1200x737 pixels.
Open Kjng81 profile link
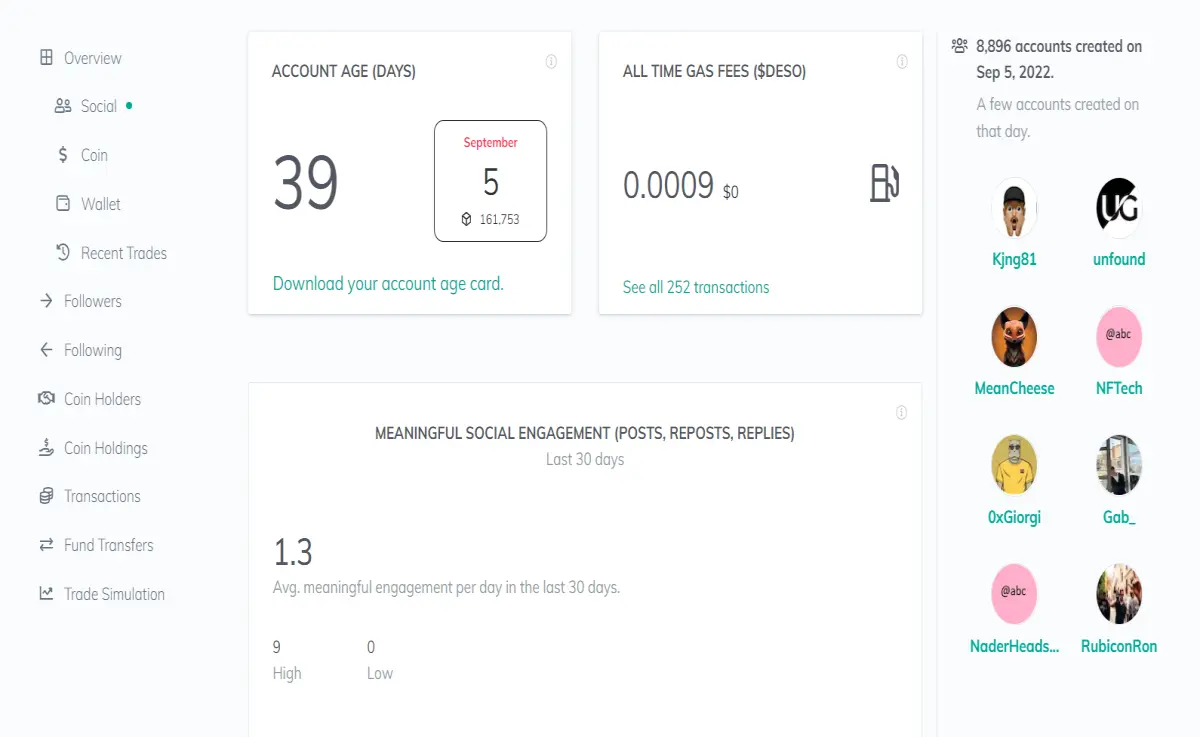pos(1014,259)
